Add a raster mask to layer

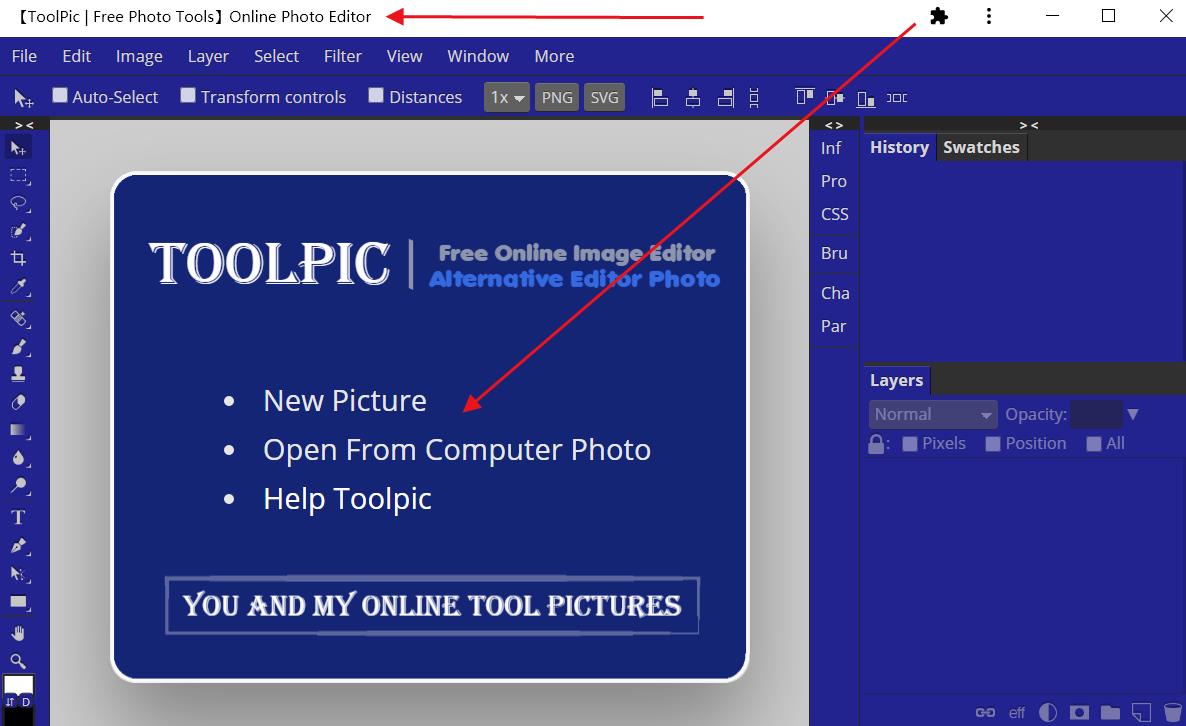(x=1079, y=712)
